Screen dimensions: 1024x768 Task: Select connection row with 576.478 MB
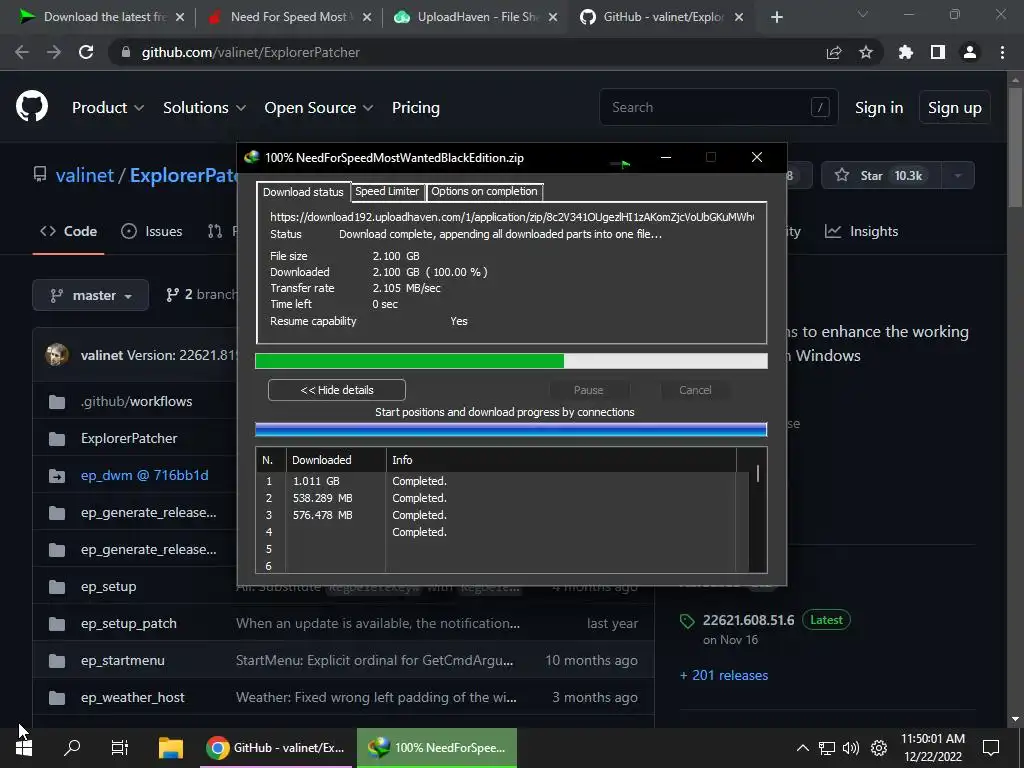tap(502, 515)
